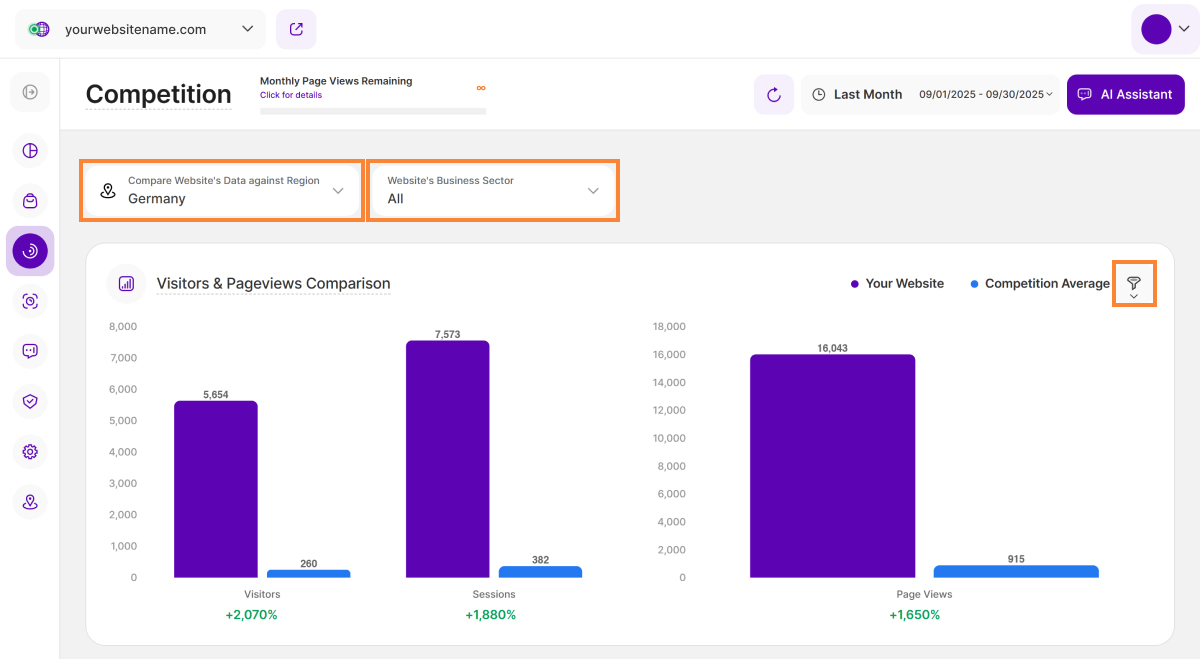Open the settings gear icon in sidebar
Image resolution: width=1200 pixels, height=659 pixels.
(x=30, y=451)
